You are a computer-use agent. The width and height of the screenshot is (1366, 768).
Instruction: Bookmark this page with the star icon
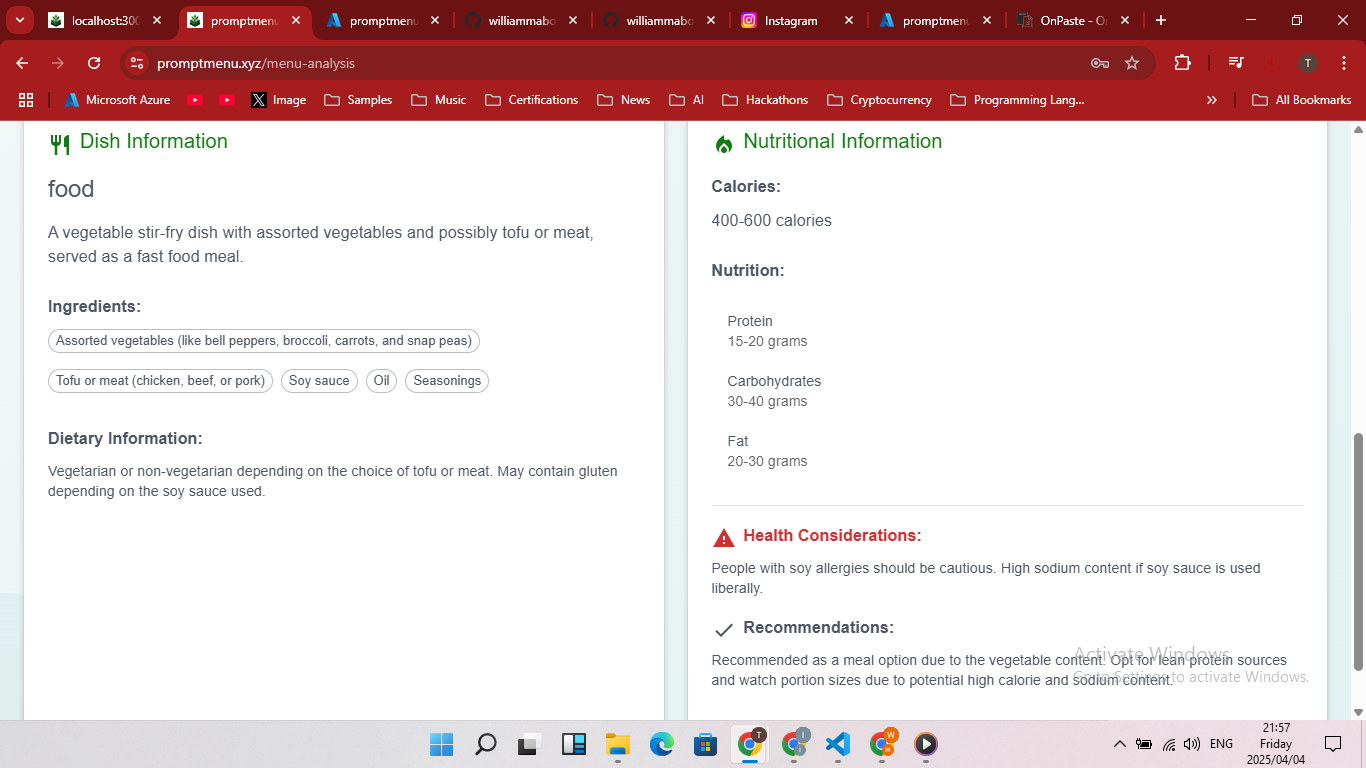coord(1132,63)
